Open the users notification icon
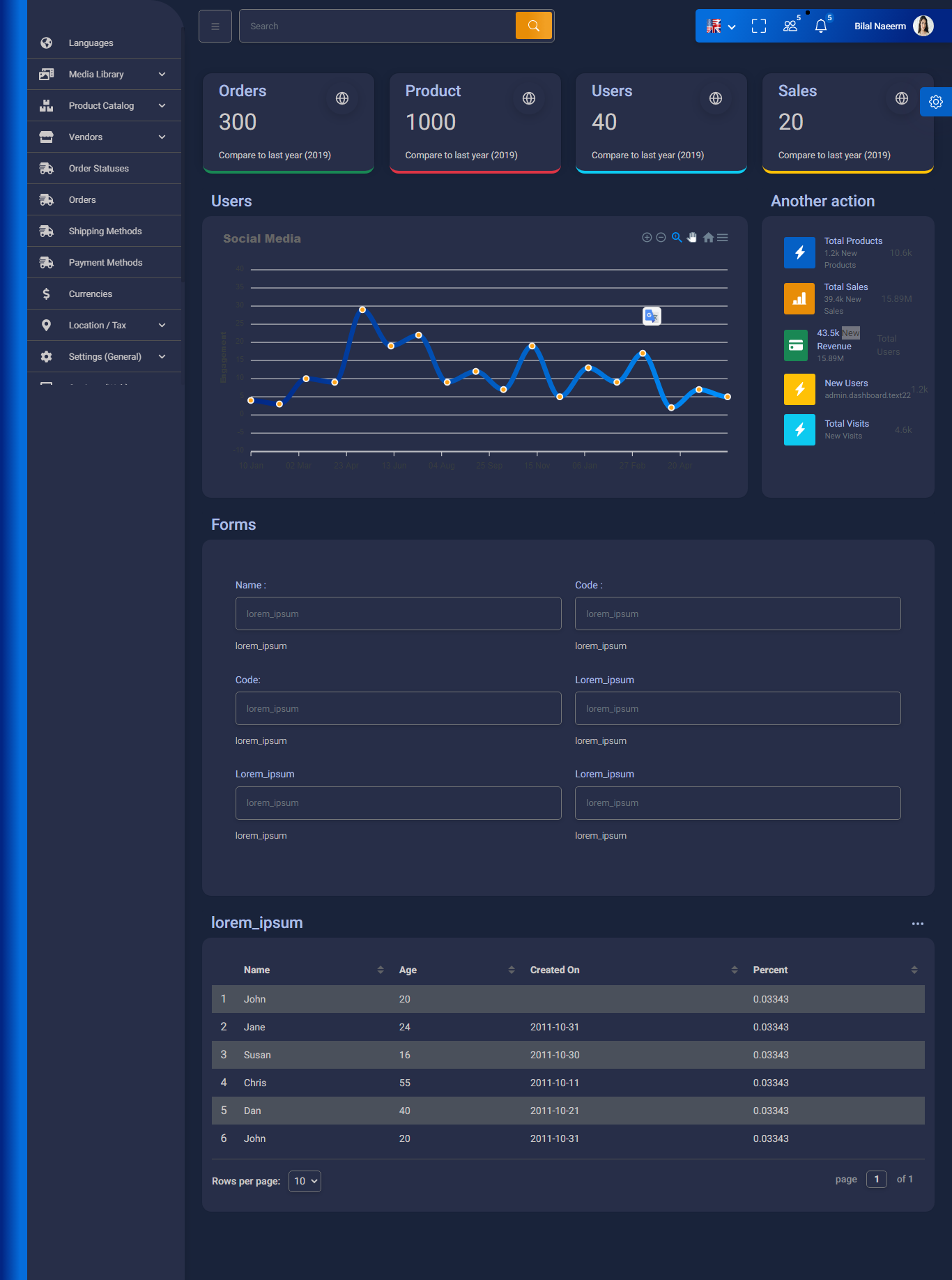This screenshot has height=1280, width=952. pyautogui.click(x=790, y=26)
